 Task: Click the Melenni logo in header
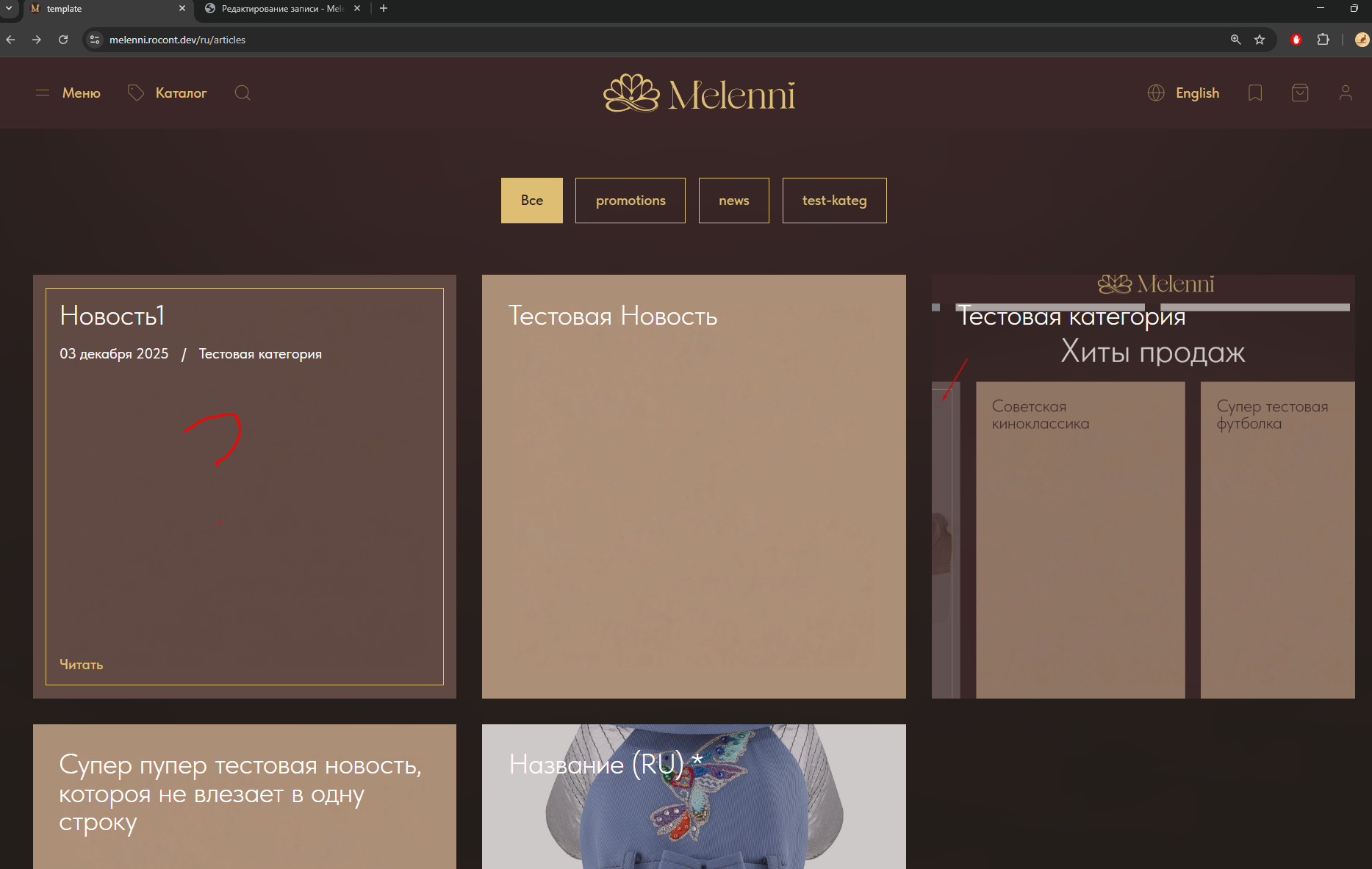click(699, 94)
